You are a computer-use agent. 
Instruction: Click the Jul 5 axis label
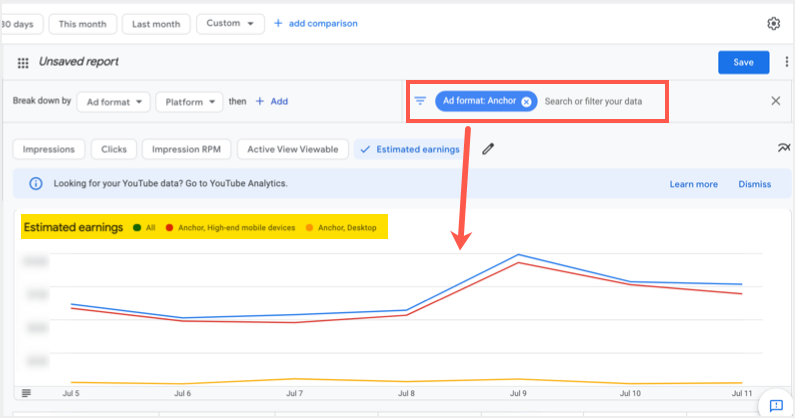(x=71, y=393)
